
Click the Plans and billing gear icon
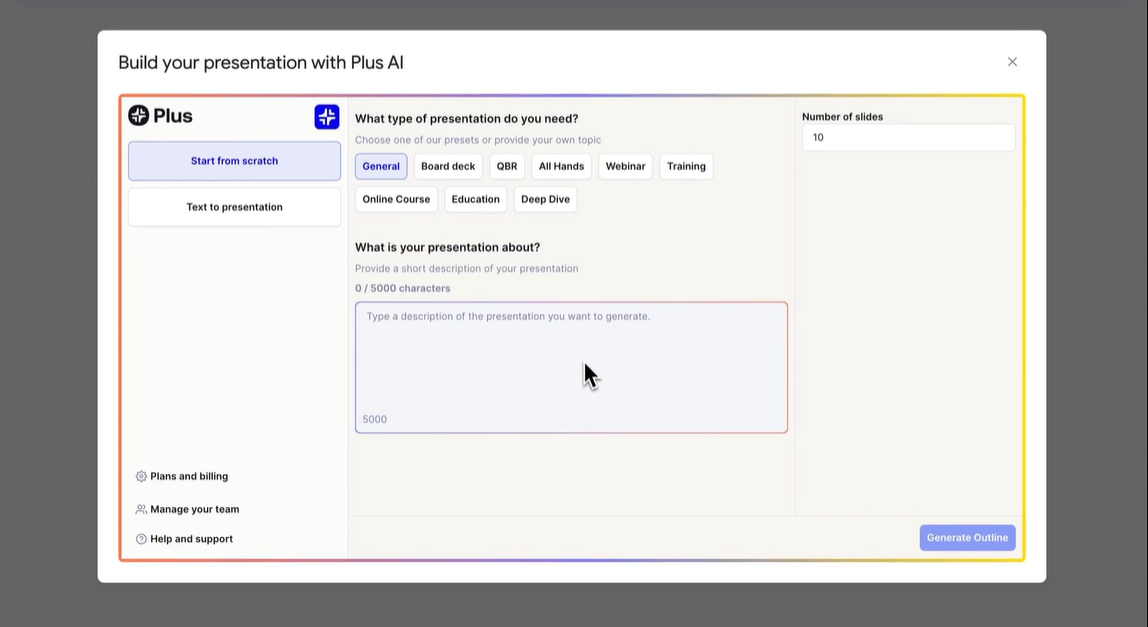[x=141, y=477]
